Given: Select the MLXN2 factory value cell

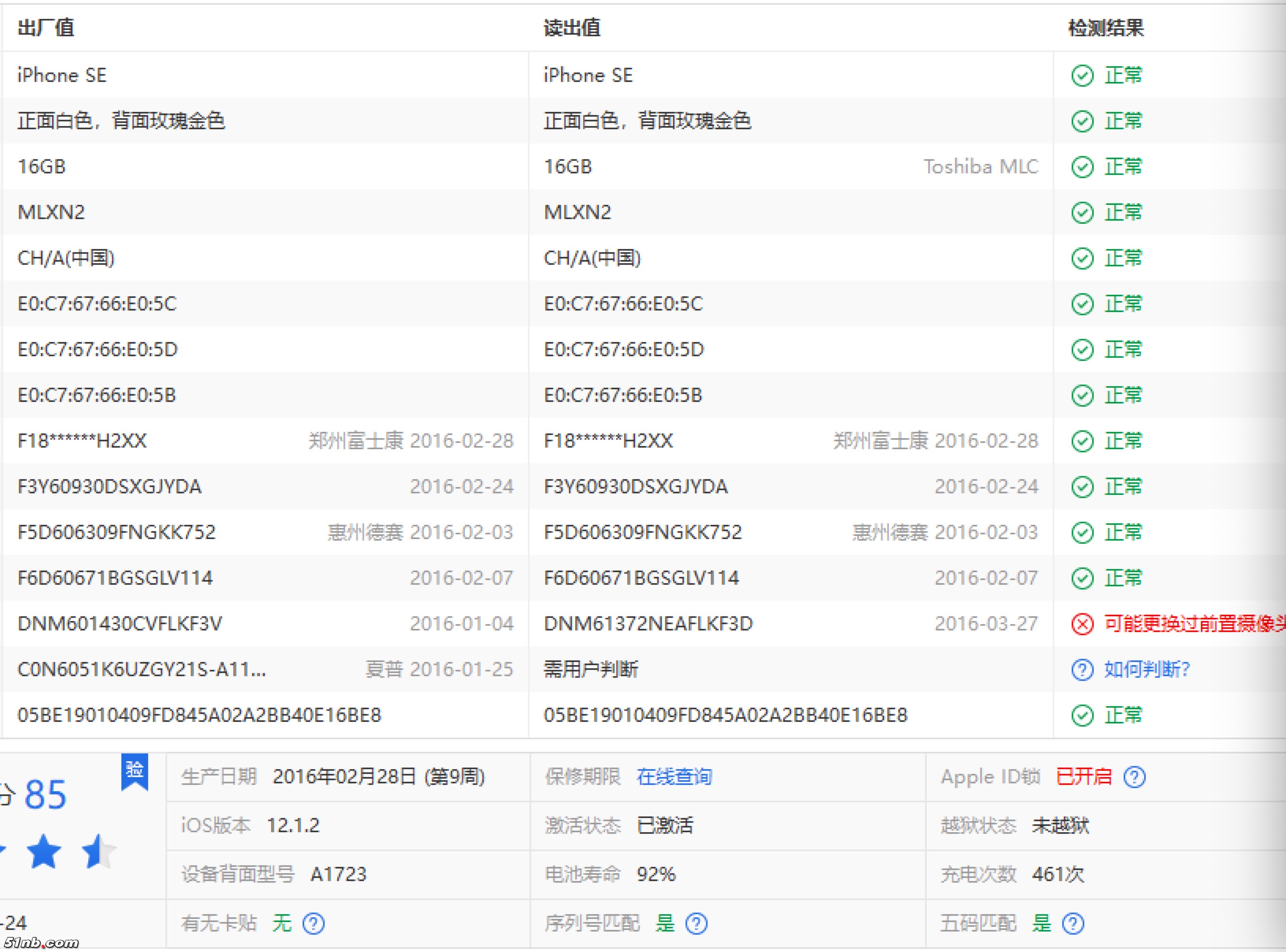Looking at the screenshot, I should coord(51,213).
